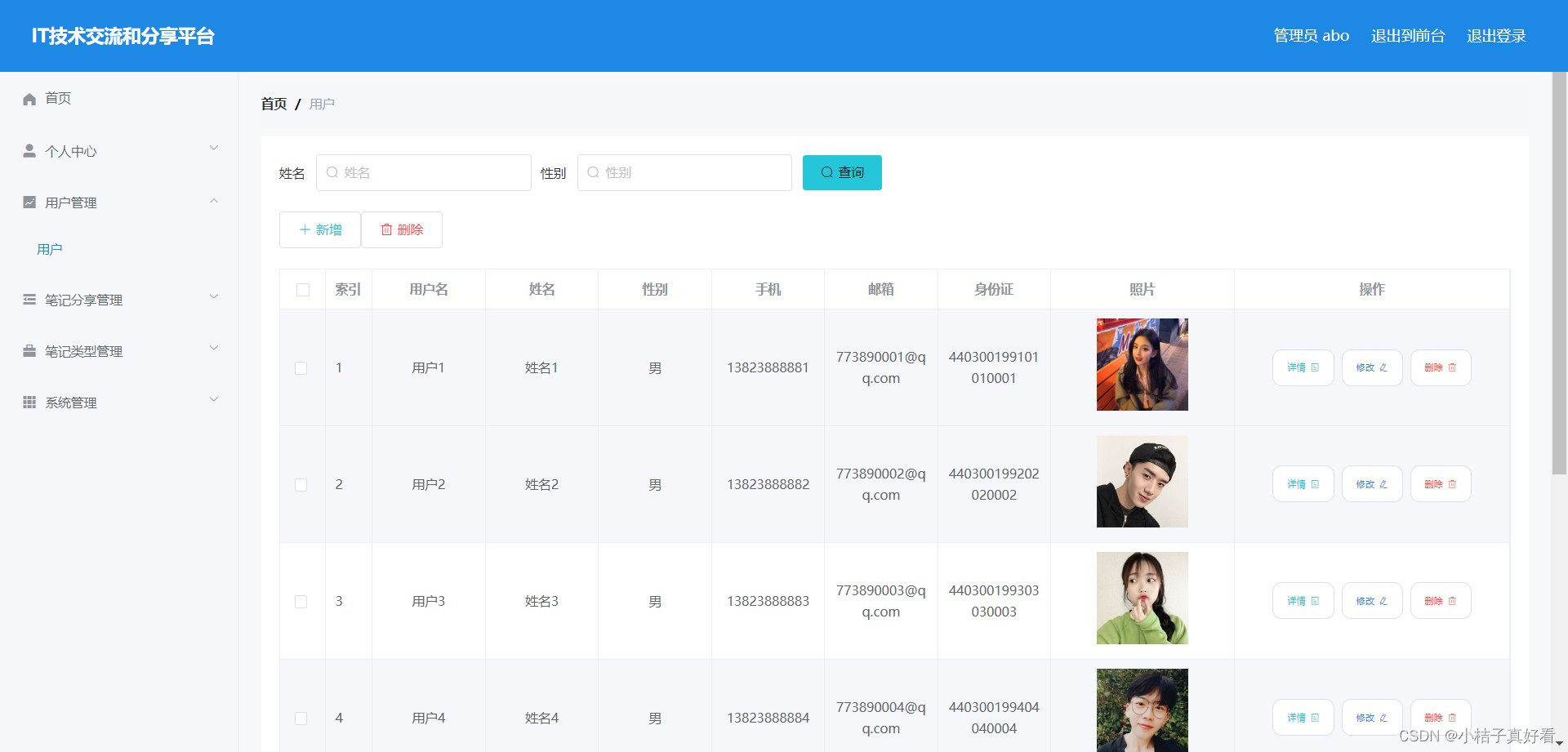Viewport: 1568px width, 752px height.
Task: Click 修改 for 用户4 row
Action: click(1372, 718)
